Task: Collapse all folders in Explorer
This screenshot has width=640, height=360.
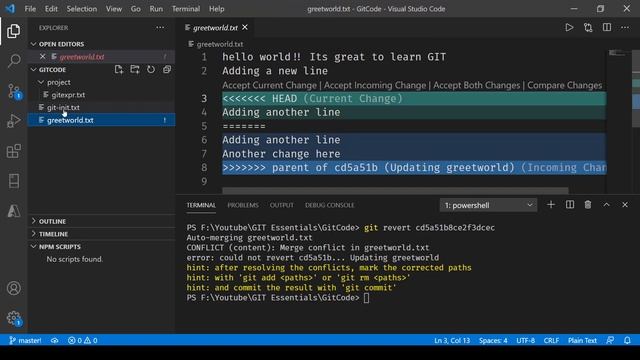Action: pyautogui.click(x=167, y=69)
